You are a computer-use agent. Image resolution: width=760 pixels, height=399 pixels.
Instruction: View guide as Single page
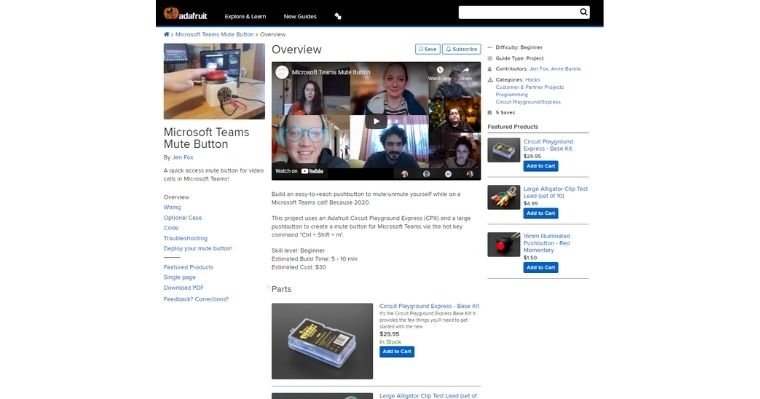pyautogui.click(x=180, y=277)
